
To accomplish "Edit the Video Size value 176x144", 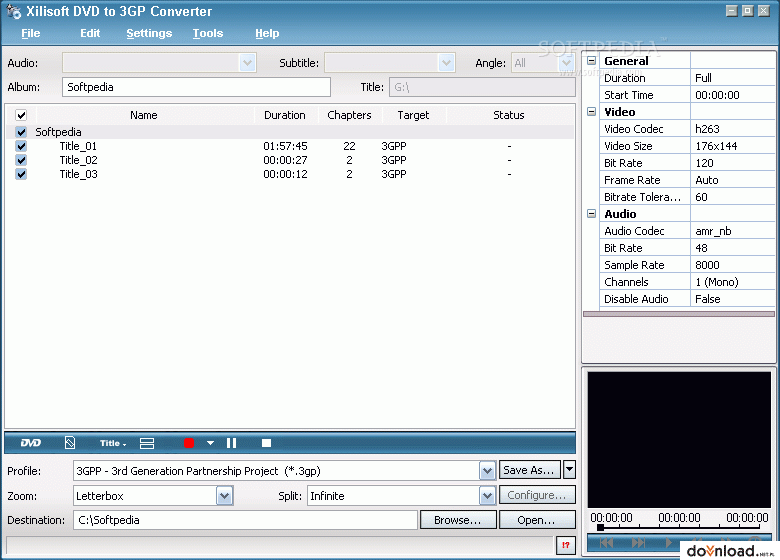I will click(733, 146).
